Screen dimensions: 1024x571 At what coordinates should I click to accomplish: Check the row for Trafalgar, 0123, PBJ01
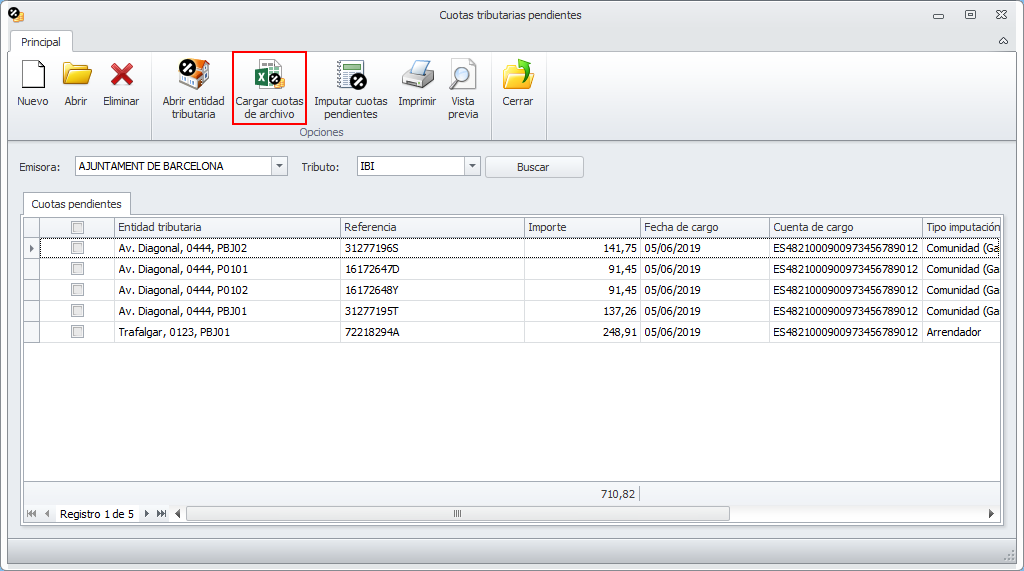coord(78,332)
